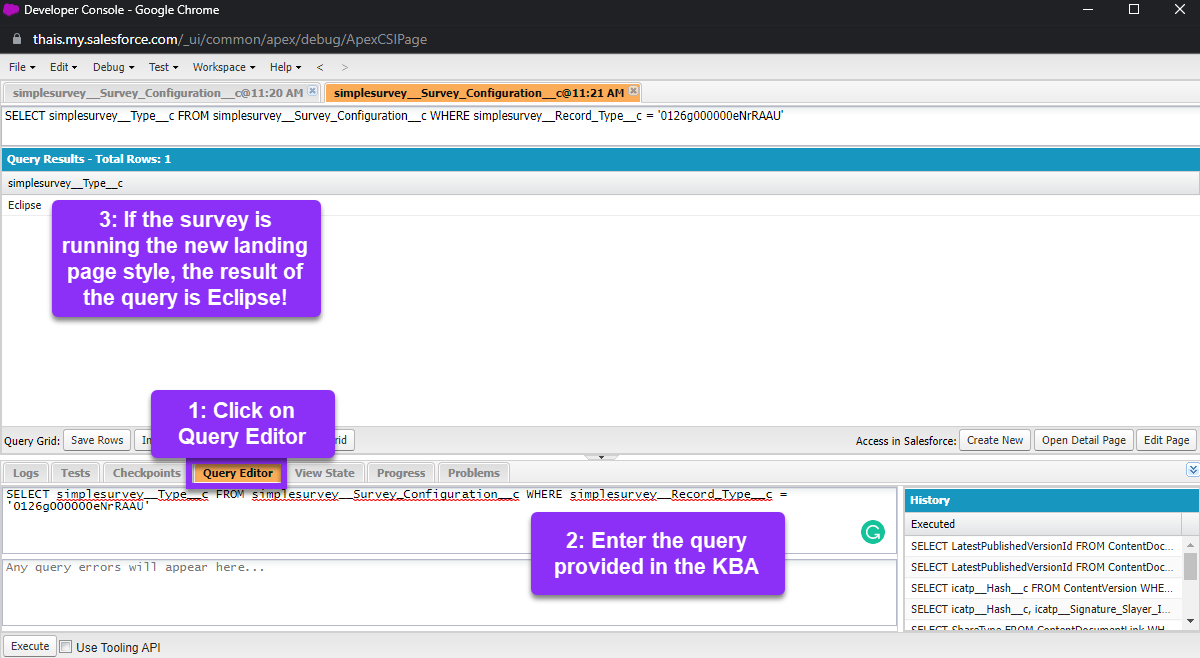The height and width of the screenshot is (658, 1200).
Task: Click the Save Rows button
Action: click(97, 440)
